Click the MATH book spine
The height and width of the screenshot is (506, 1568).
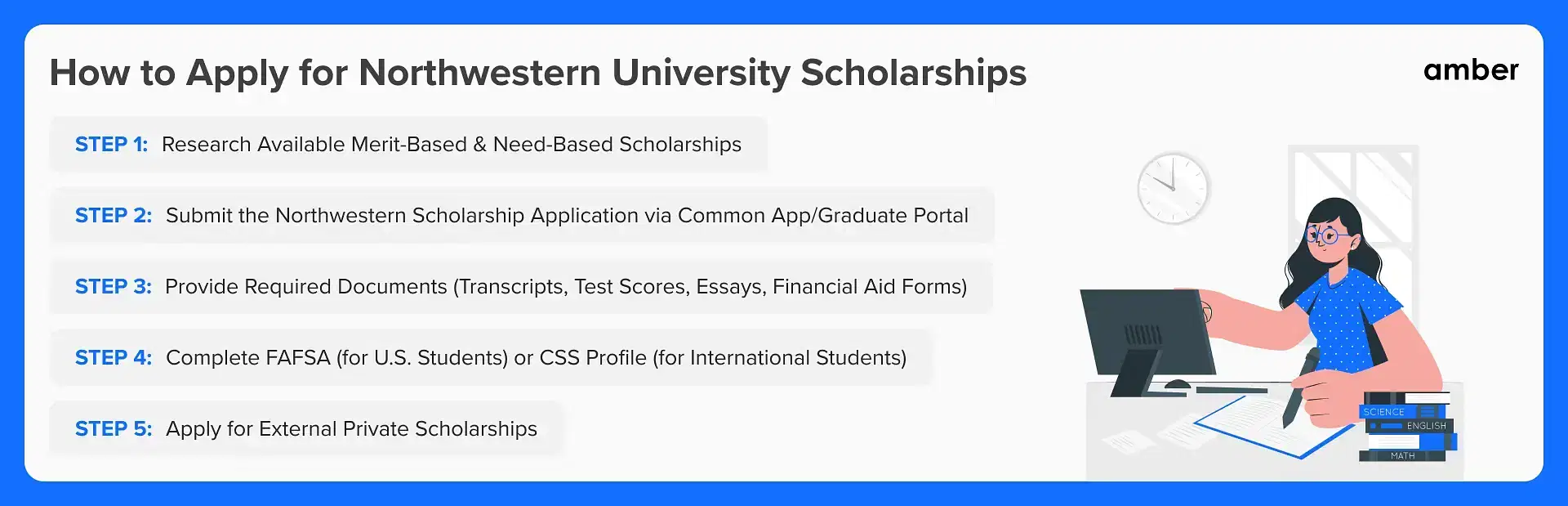coord(1402,455)
